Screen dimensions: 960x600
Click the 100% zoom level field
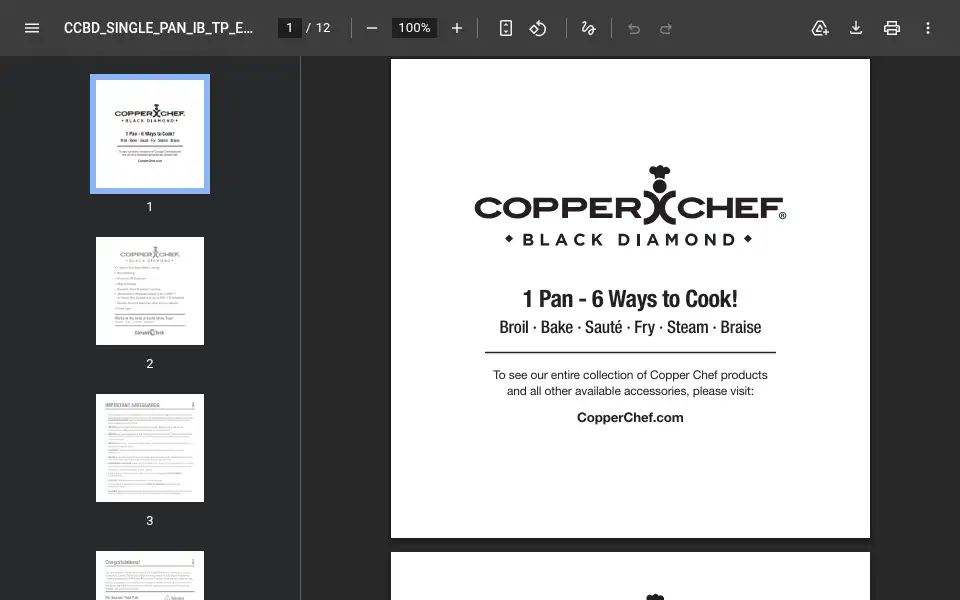[414, 28]
